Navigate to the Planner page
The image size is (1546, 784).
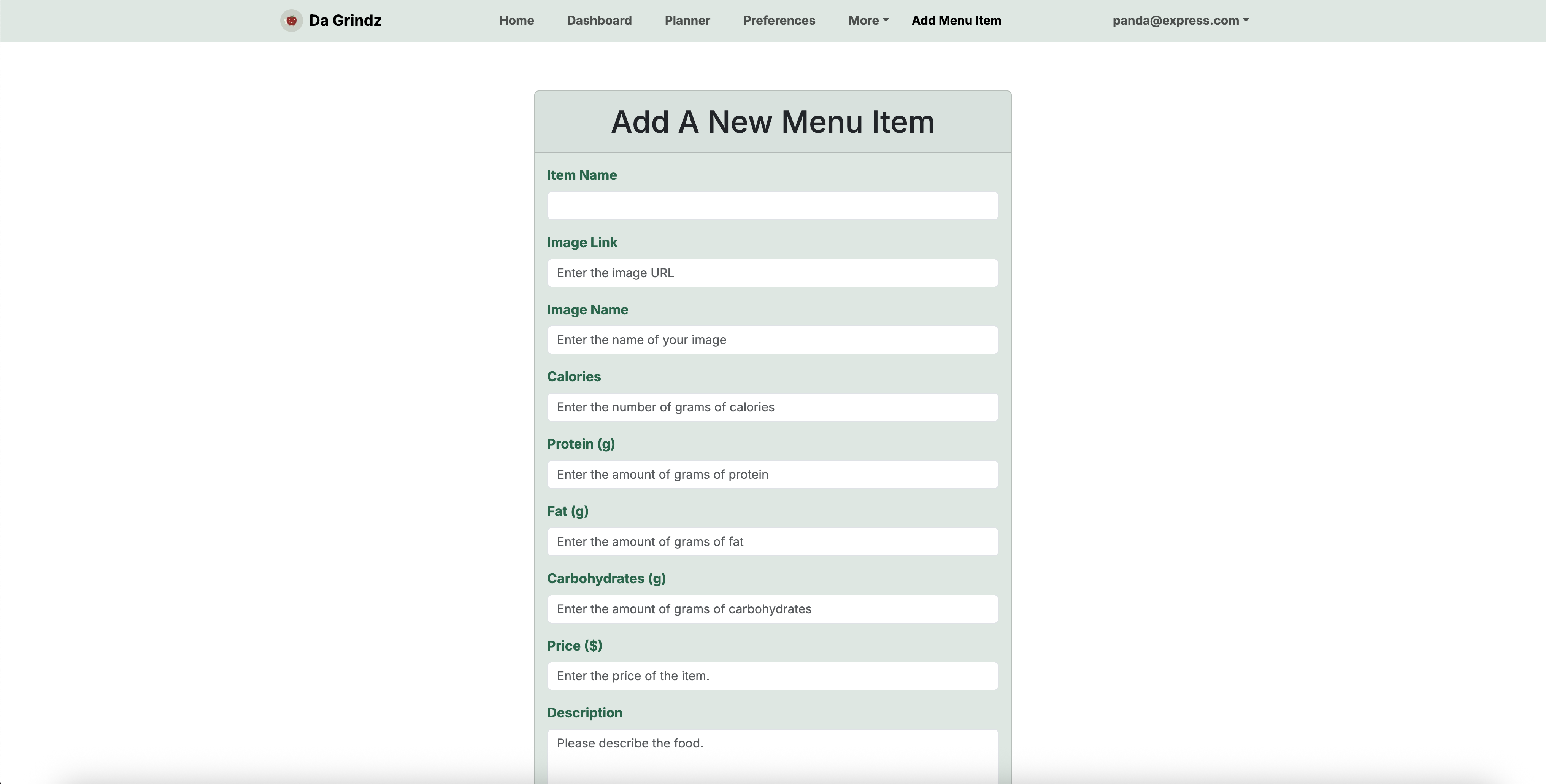tap(687, 21)
